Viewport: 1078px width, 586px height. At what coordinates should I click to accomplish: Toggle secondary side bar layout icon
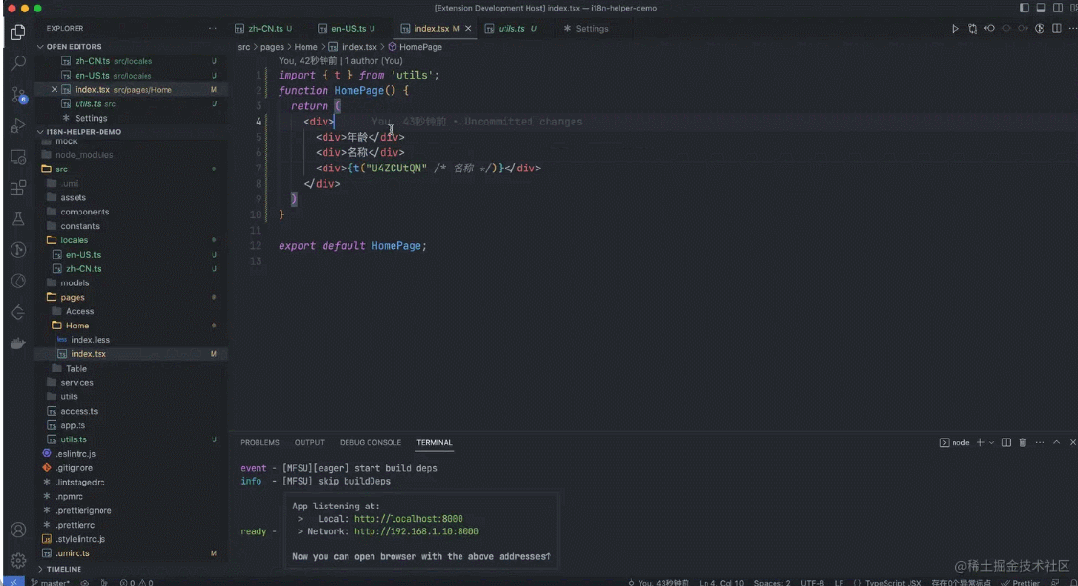click(1057, 8)
